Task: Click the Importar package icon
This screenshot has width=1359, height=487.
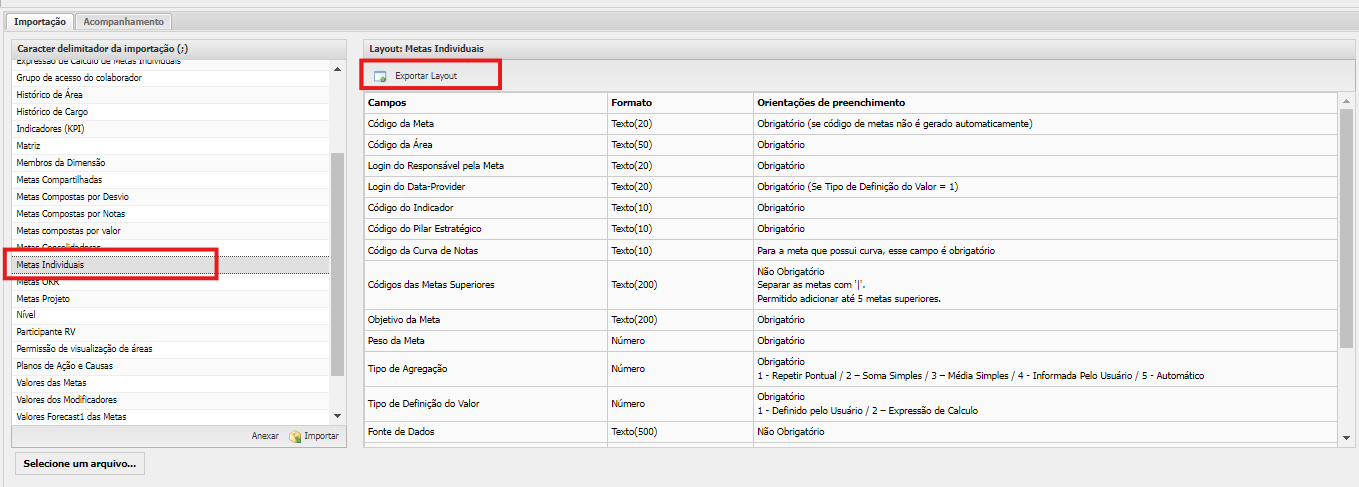Action: (295, 436)
